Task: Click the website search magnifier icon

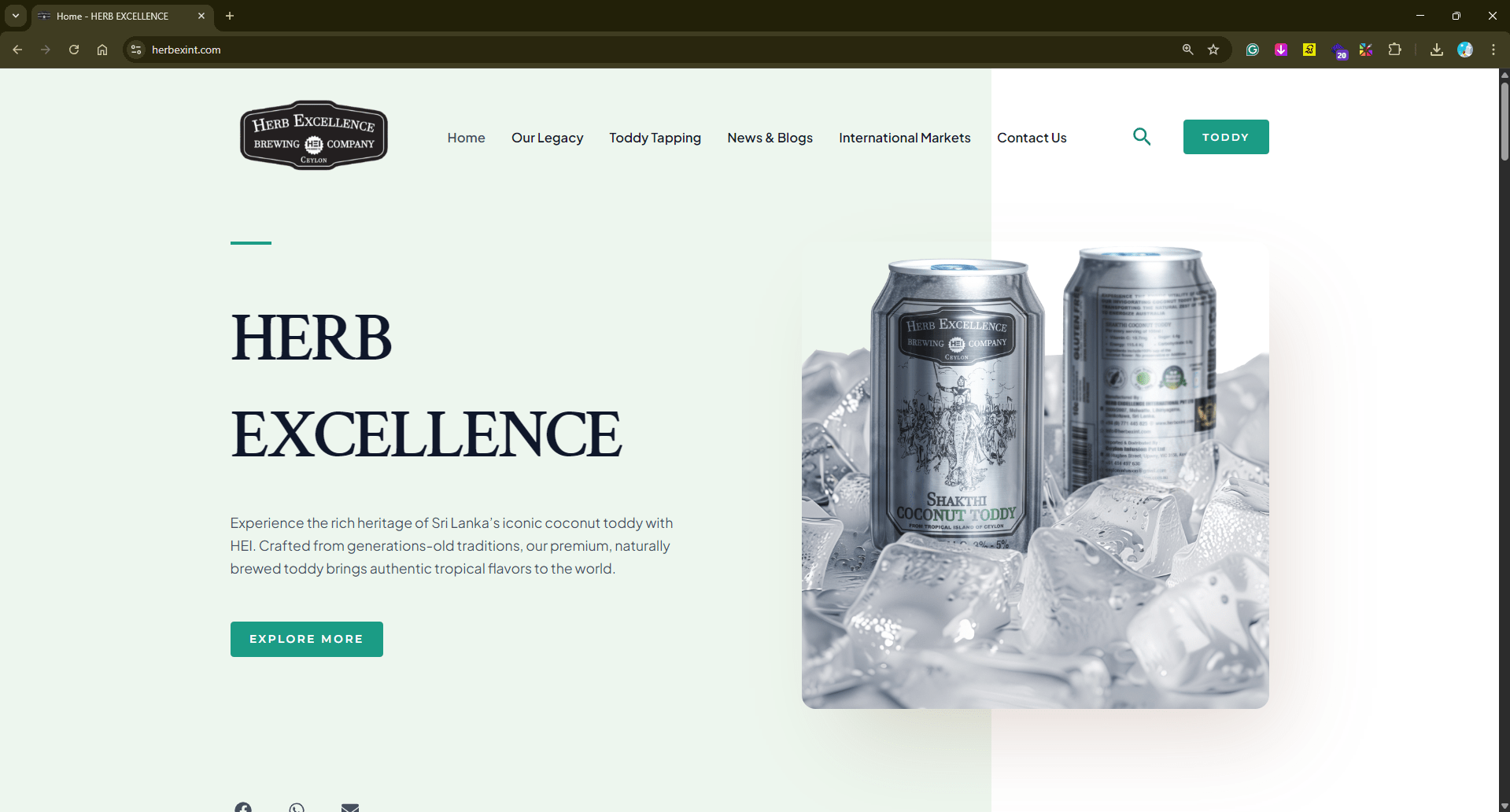Action: point(1142,137)
